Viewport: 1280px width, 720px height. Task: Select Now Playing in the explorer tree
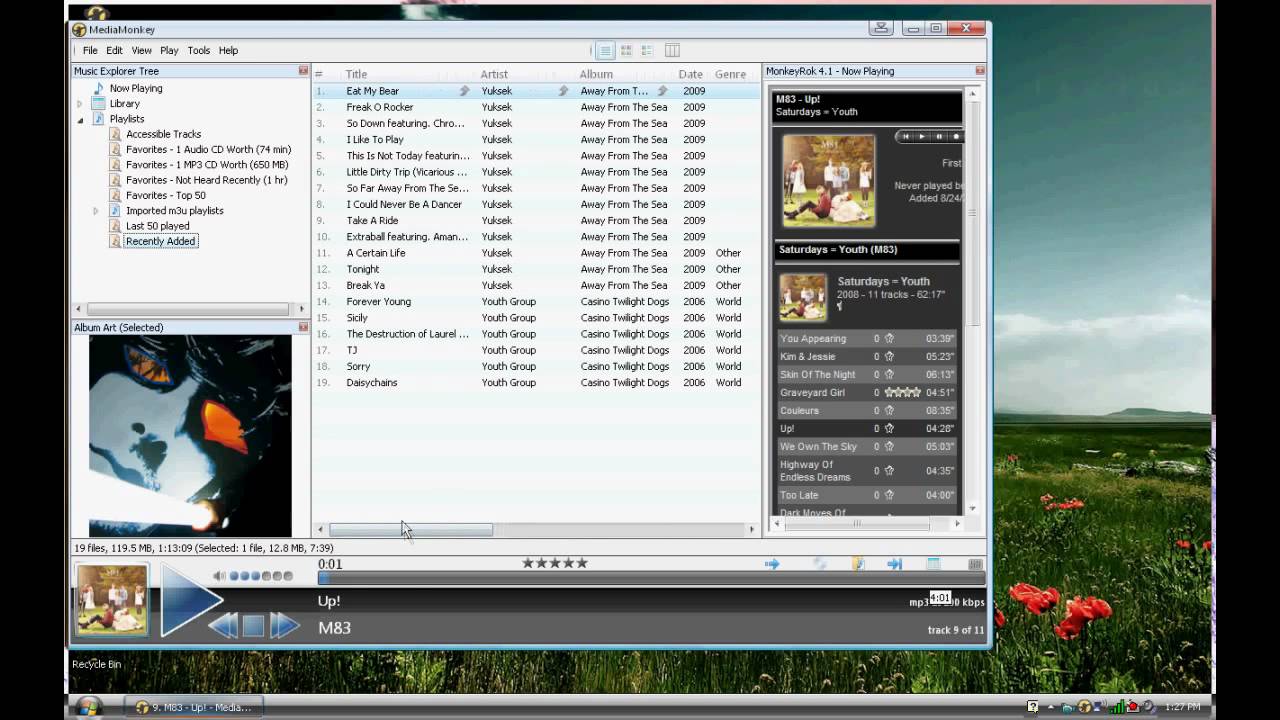(136, 88)
